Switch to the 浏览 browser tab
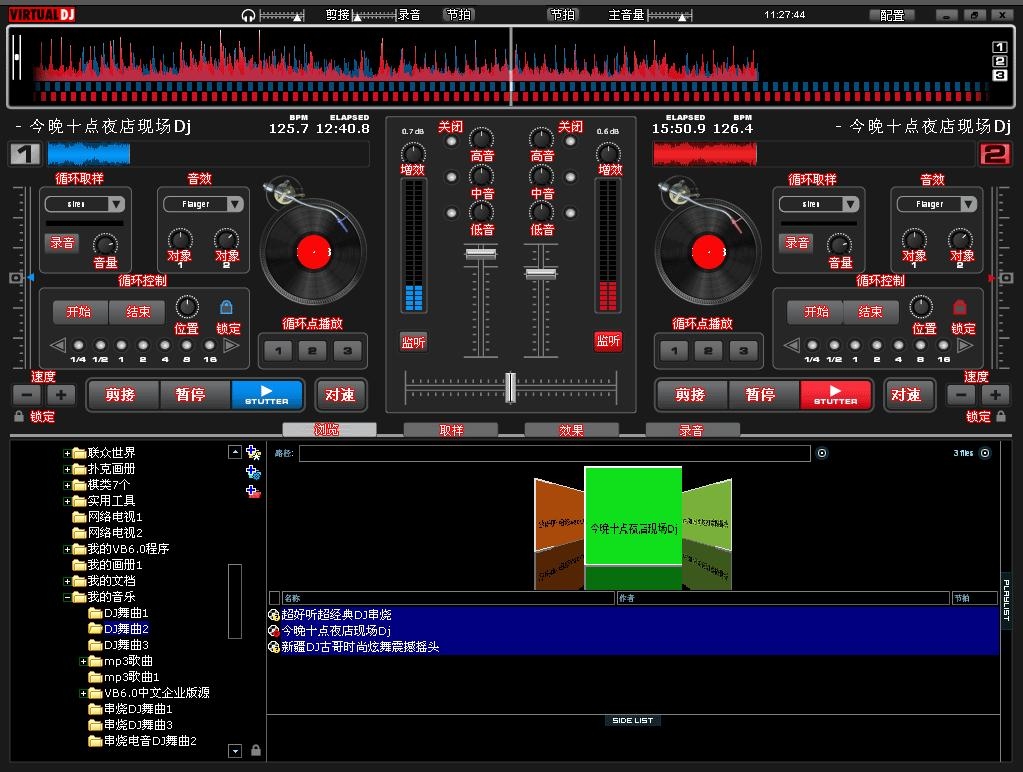This screenshot has width=1023, height=772. coord(329,429)
